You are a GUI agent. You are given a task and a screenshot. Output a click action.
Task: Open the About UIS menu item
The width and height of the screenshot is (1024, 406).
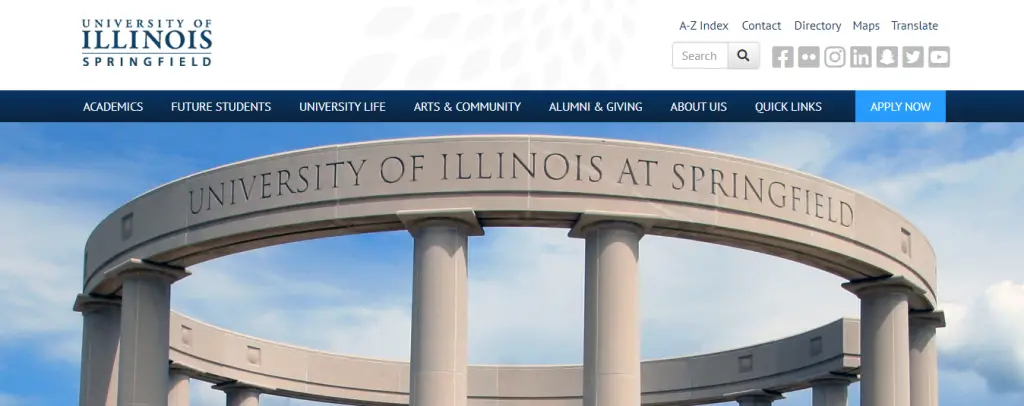point(698,106)
